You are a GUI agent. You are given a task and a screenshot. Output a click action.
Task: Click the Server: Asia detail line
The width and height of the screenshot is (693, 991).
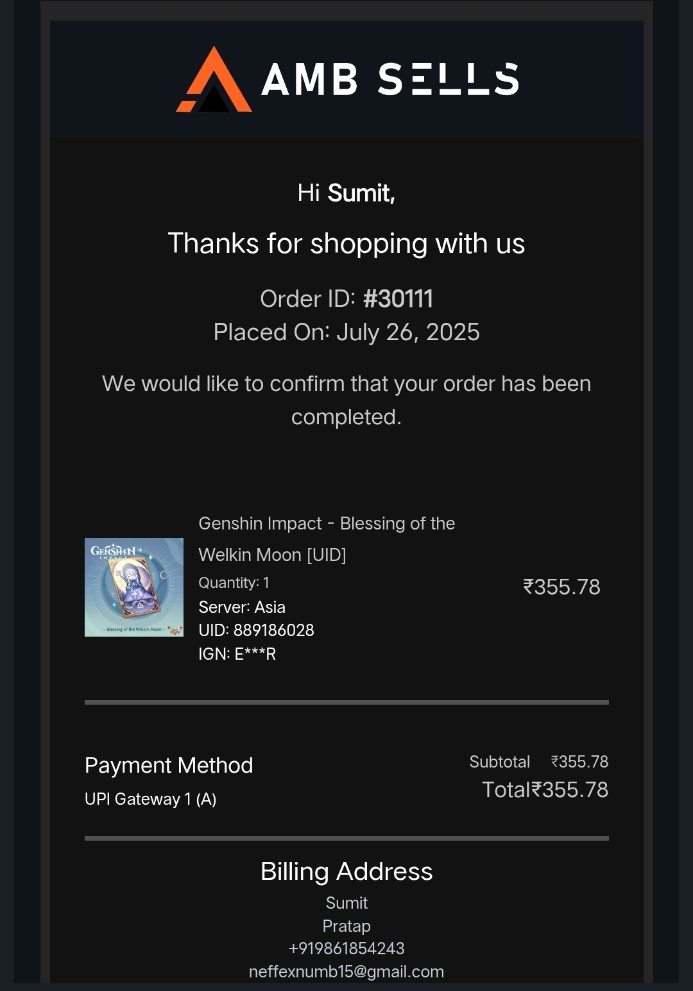click(242, 607)
